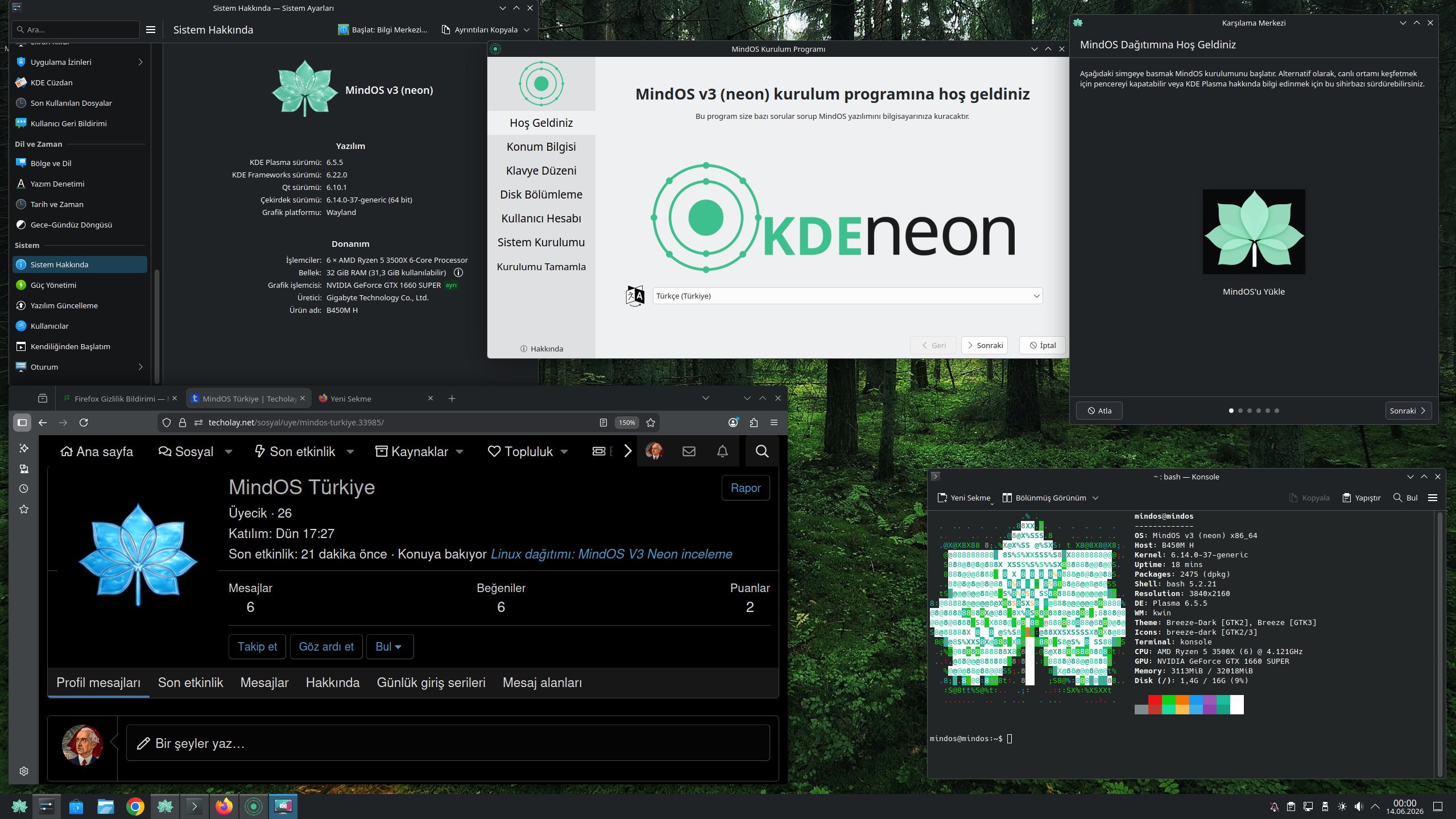Open the Günlük giriş serileri profile tab
The width and height of the screenshot is (1456, 819).
(x=431, y=682)
